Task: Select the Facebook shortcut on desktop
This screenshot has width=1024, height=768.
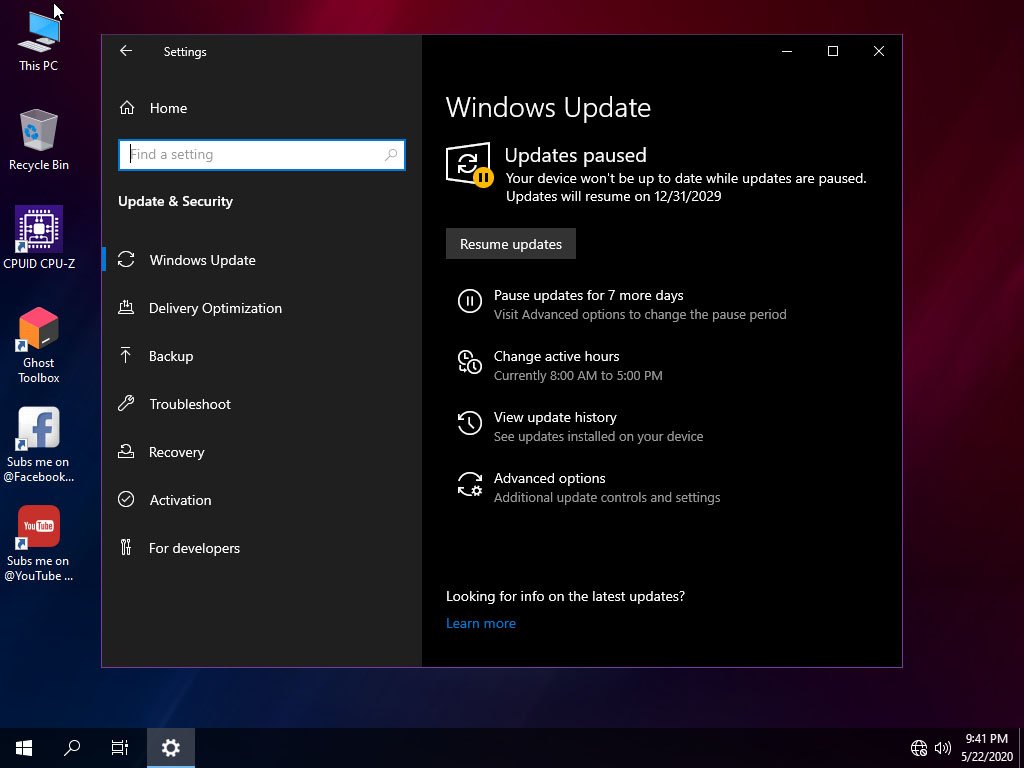Action: click(x=39, y=445)
